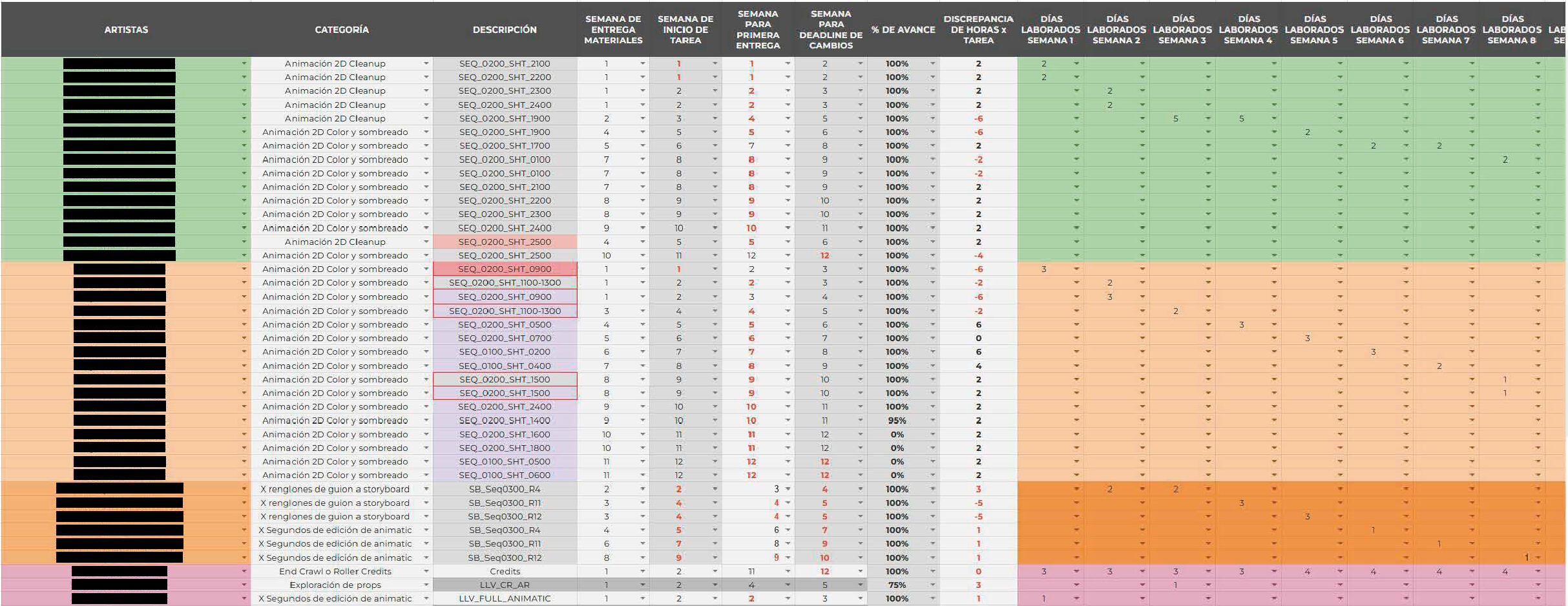Screen dimensions: 1568x606
Task: Open dropdown arrow next to Exploración de props
Action: pyautogui.click(x=426, y=585)
